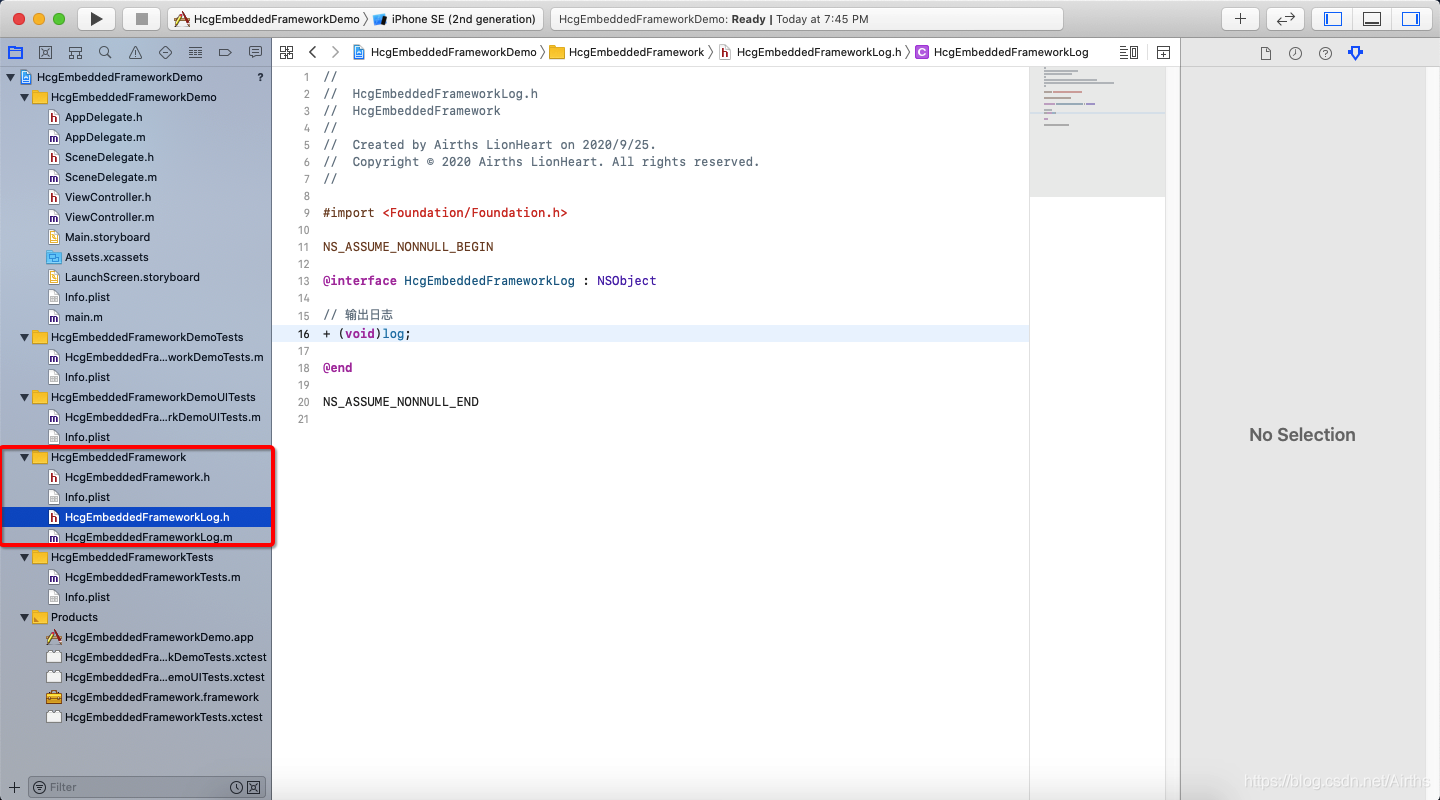Viewport: 1440px width, 800px height.
Task: Show the Issue navigator warning icon
Action: coord(134,51)
